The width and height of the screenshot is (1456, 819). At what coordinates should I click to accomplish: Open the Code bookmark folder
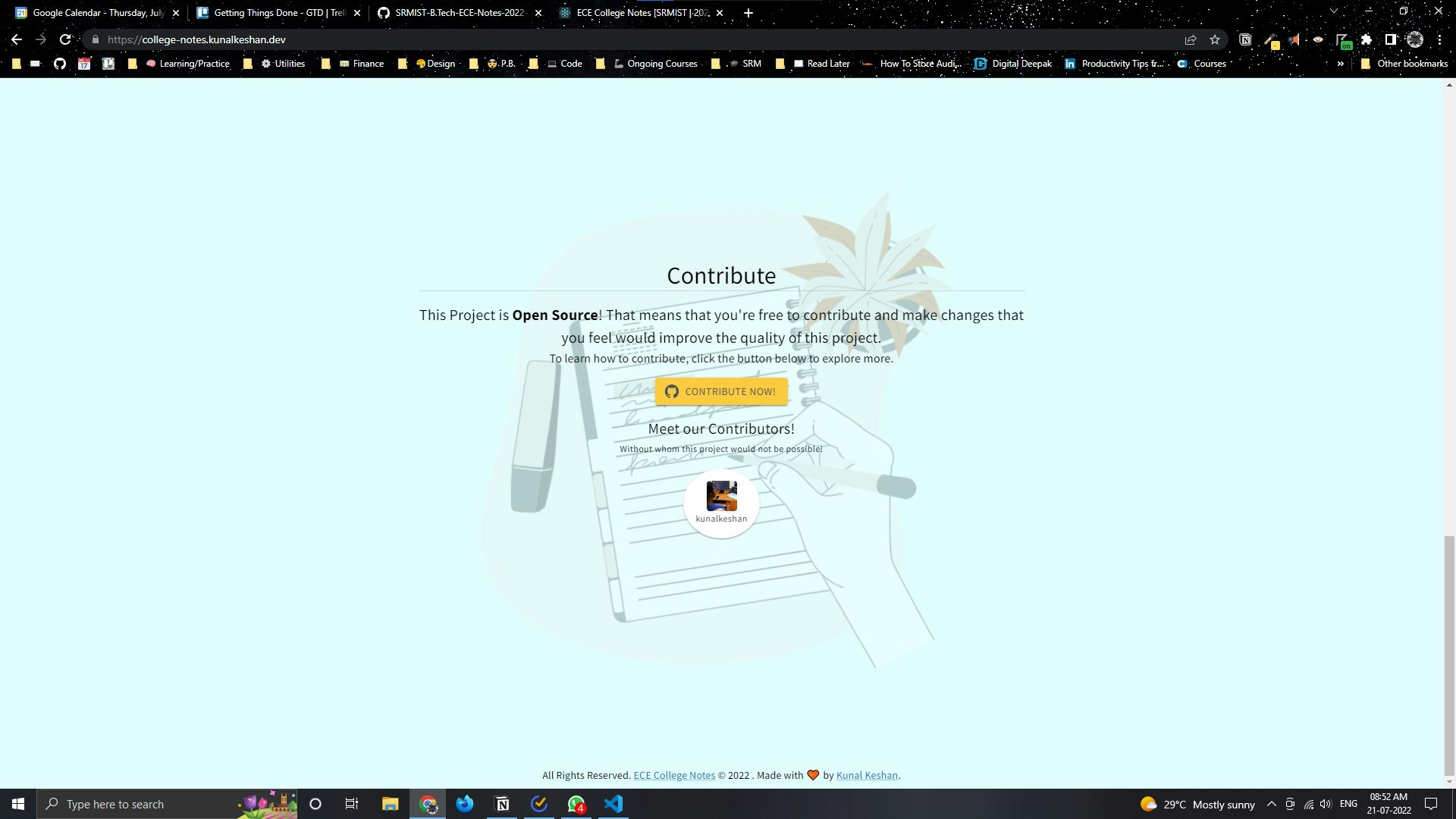pos(556,64)
